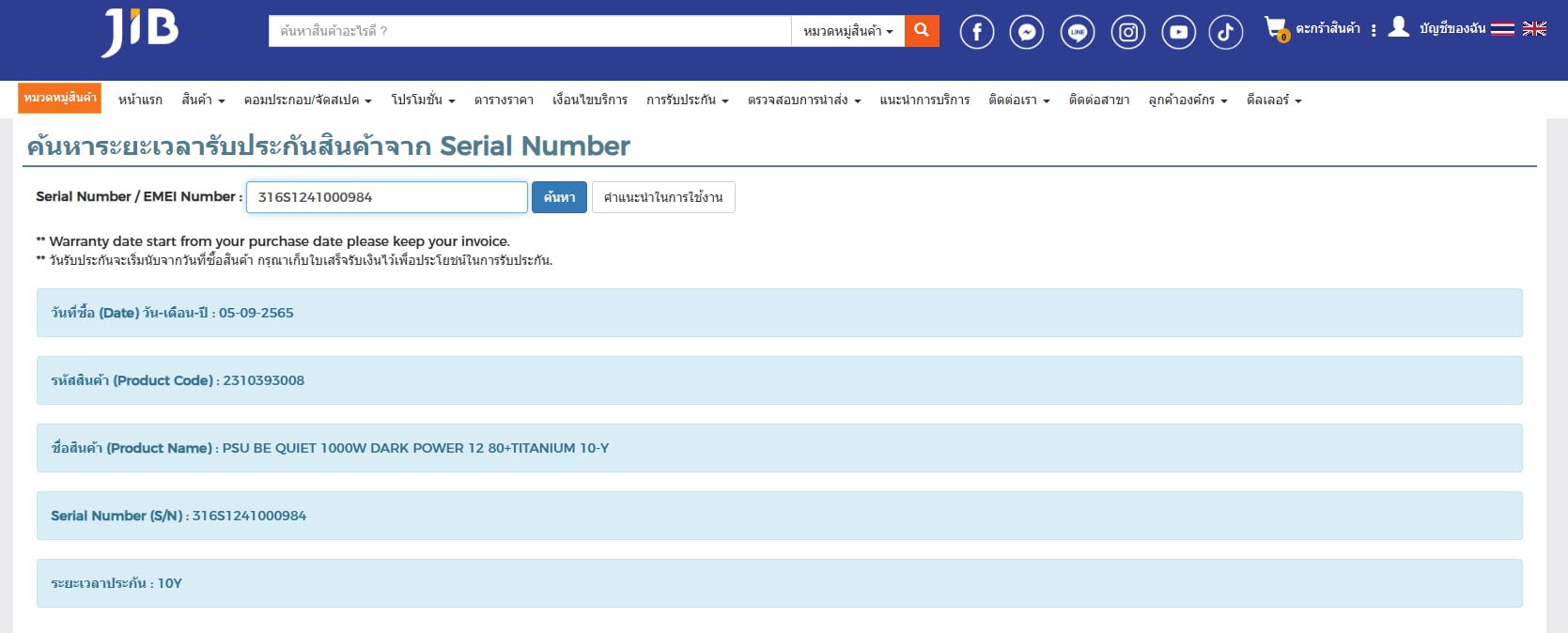
Task: Open the JIB logo home link
Action: (140, 32)
